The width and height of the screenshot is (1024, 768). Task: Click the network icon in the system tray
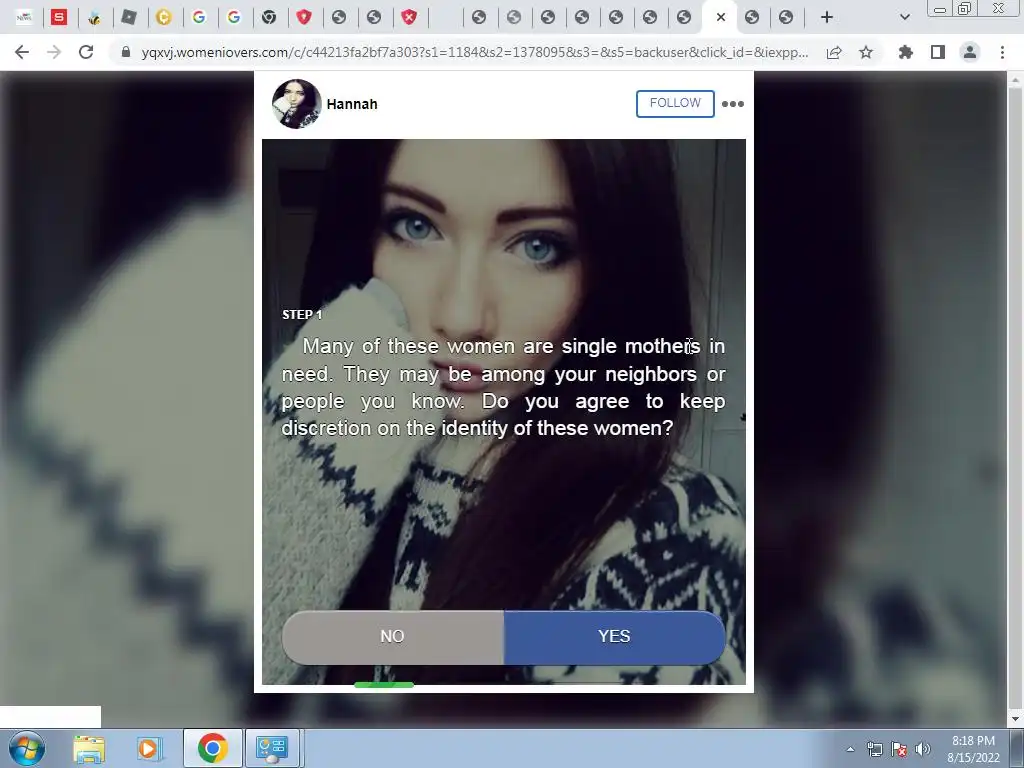tap(874, 749)
